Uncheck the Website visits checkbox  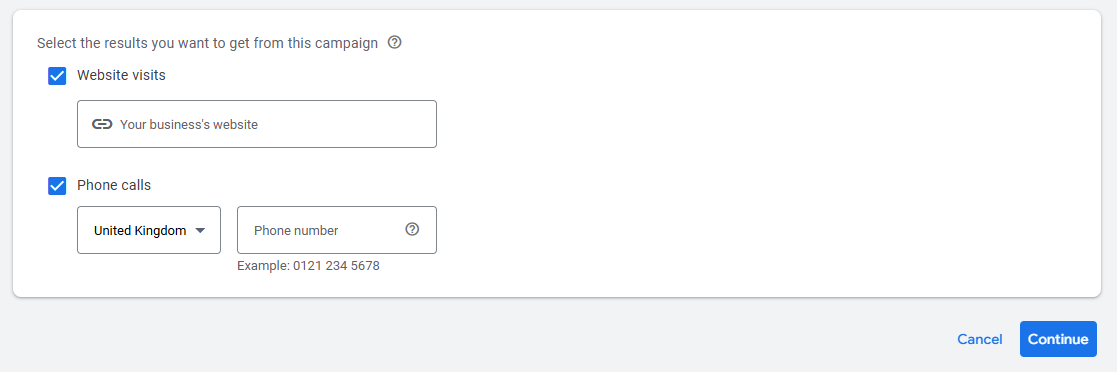pyautogui.click(x=57, y=76)
